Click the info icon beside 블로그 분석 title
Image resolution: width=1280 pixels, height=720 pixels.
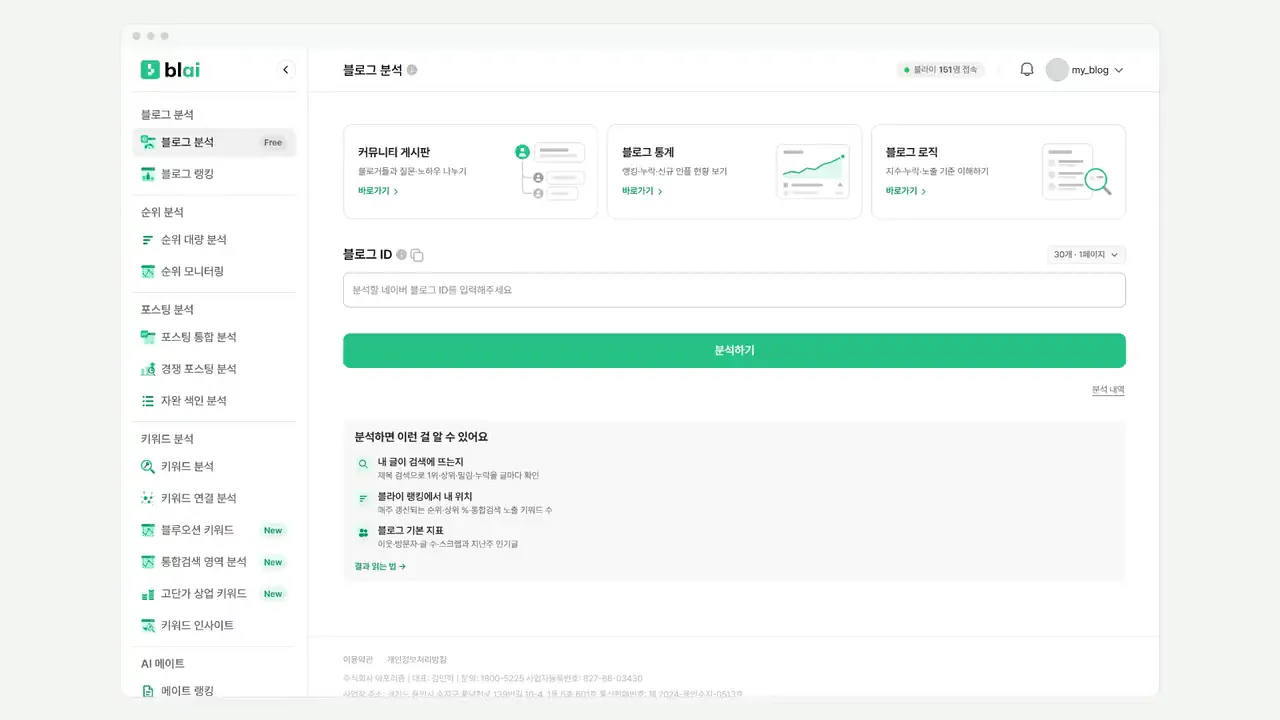pyautogui.click(x=412, y=70)
